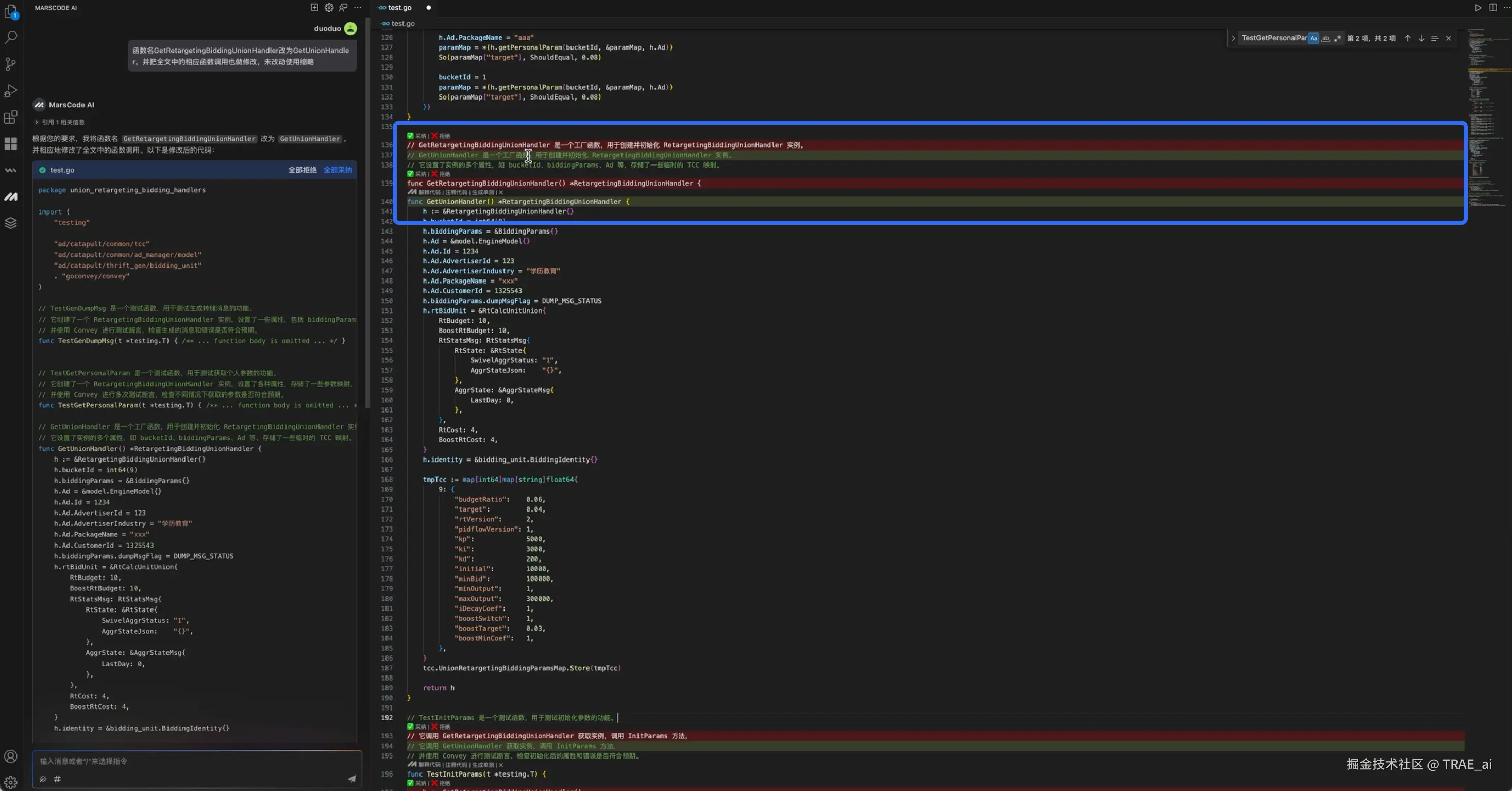Open MarsCode panel more actions menu
Screen dimensions: 1512x791
(358, 8)
